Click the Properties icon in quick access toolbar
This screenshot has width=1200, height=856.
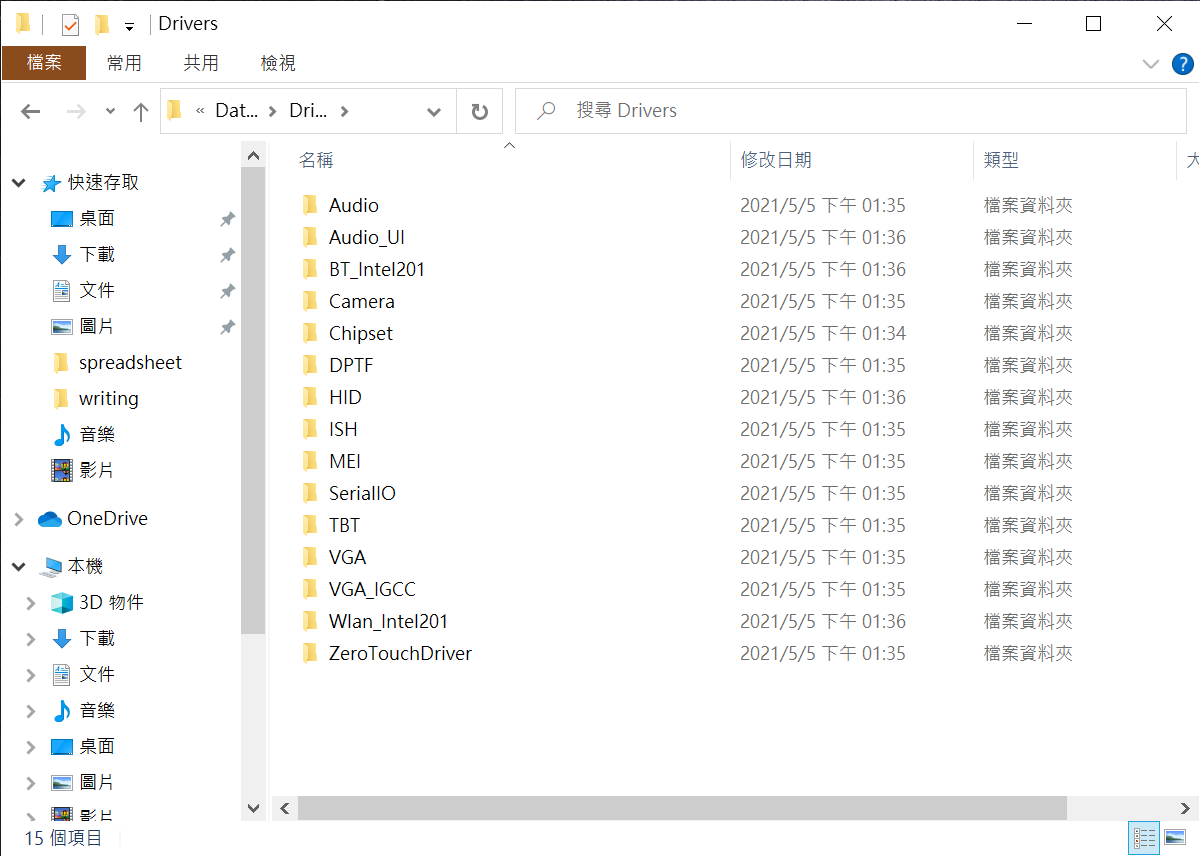click(70, 24)
